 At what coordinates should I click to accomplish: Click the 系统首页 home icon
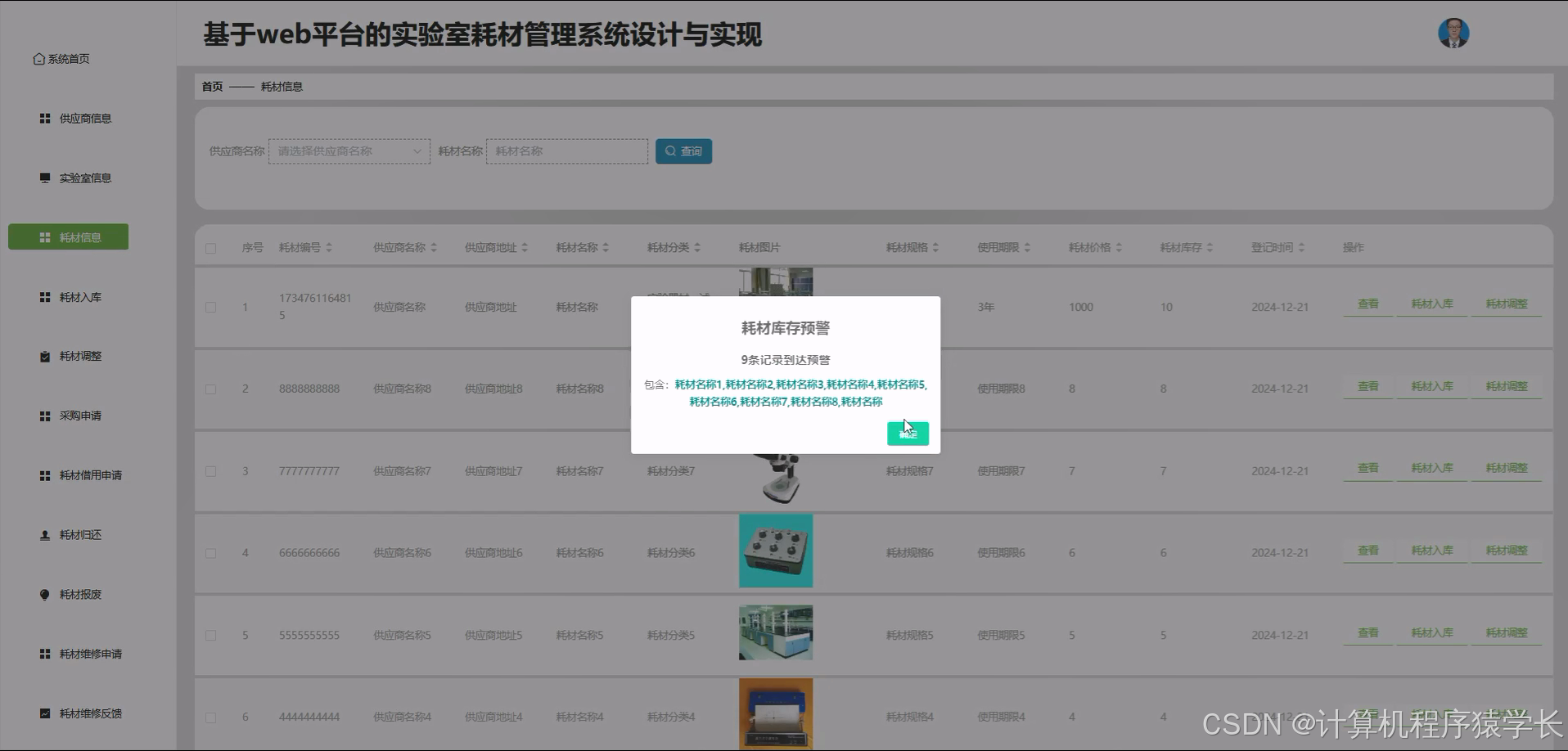[38, 58]
